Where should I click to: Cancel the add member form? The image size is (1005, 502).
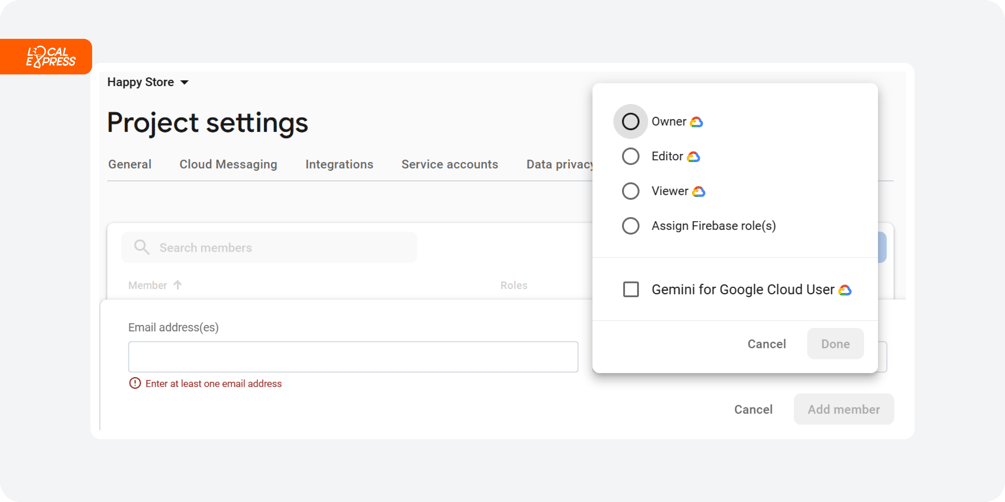(753, 410)
